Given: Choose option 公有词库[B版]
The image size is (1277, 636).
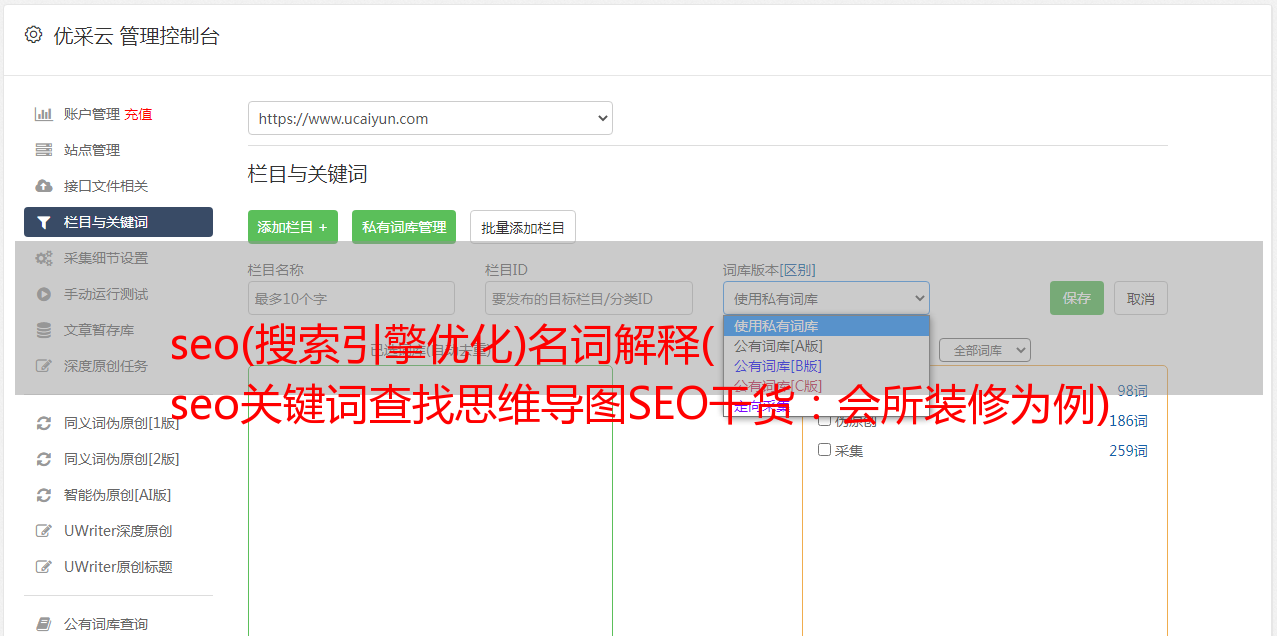Looking at the screenshot, I should tap(826, 366).
